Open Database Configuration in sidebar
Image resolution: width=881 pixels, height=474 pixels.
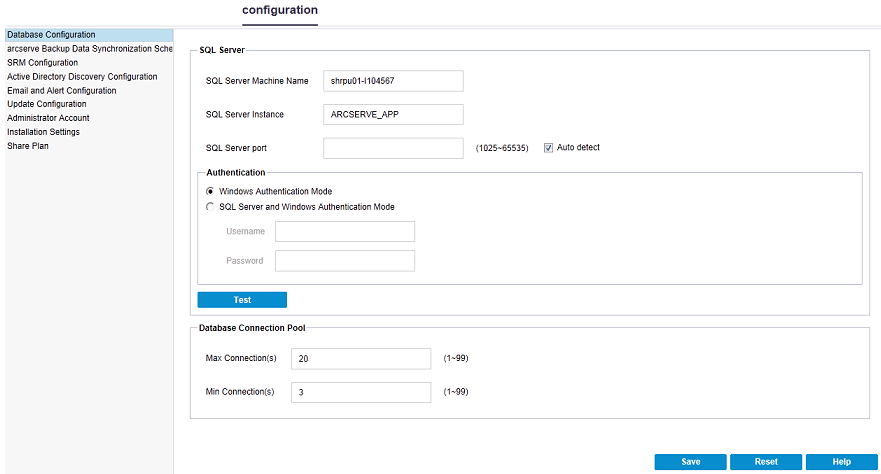[x=51, y=35]
